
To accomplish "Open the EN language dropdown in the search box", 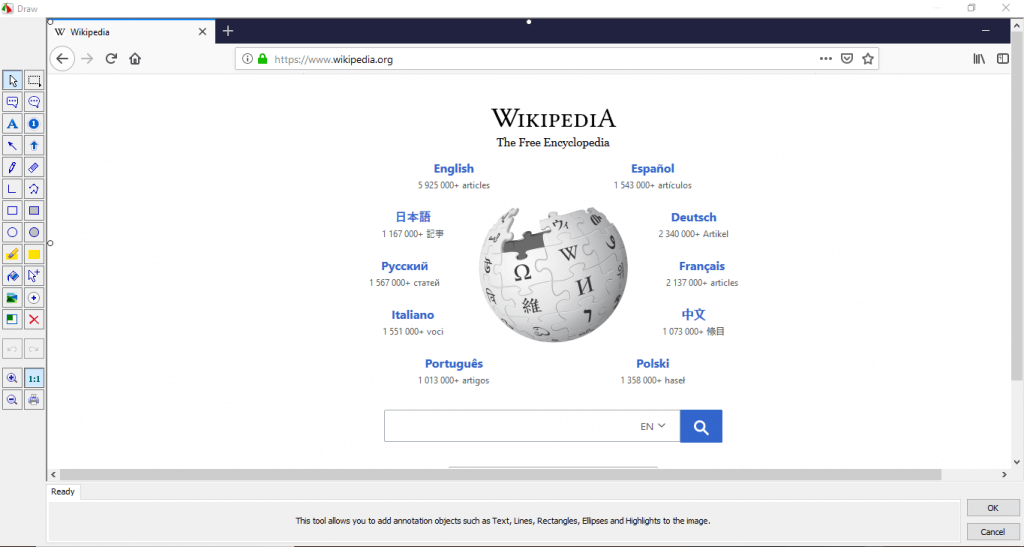I will [652, 426].
